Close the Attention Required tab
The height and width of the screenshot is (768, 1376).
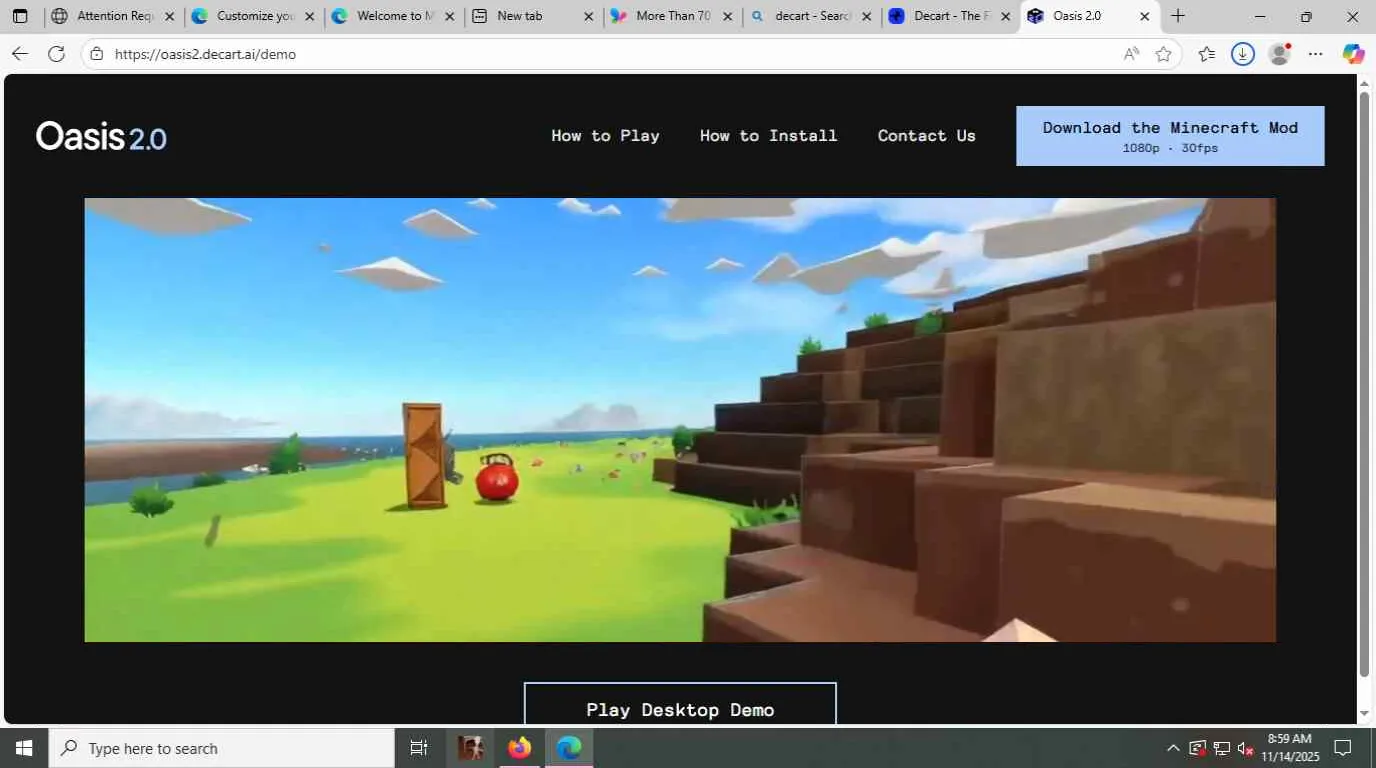point(169,16)
